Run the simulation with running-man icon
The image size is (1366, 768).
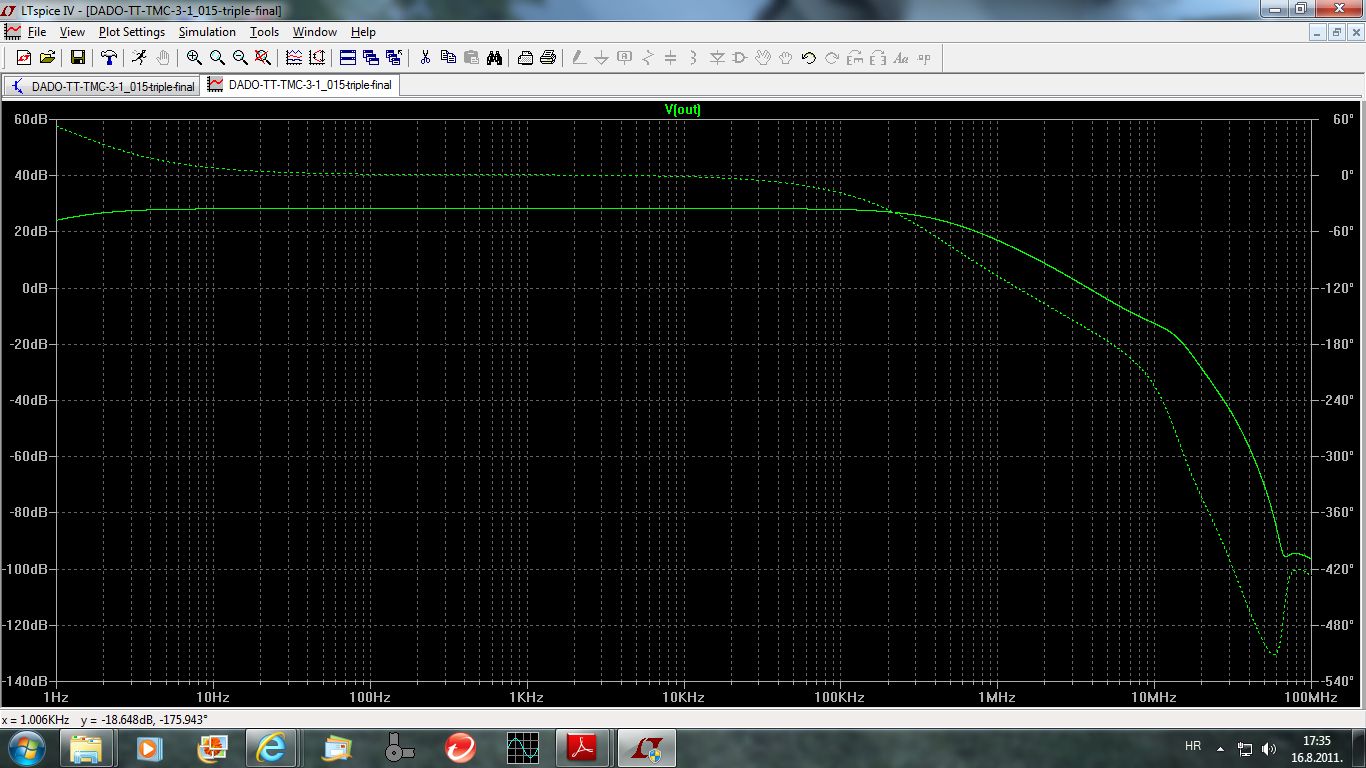point(140,58)
